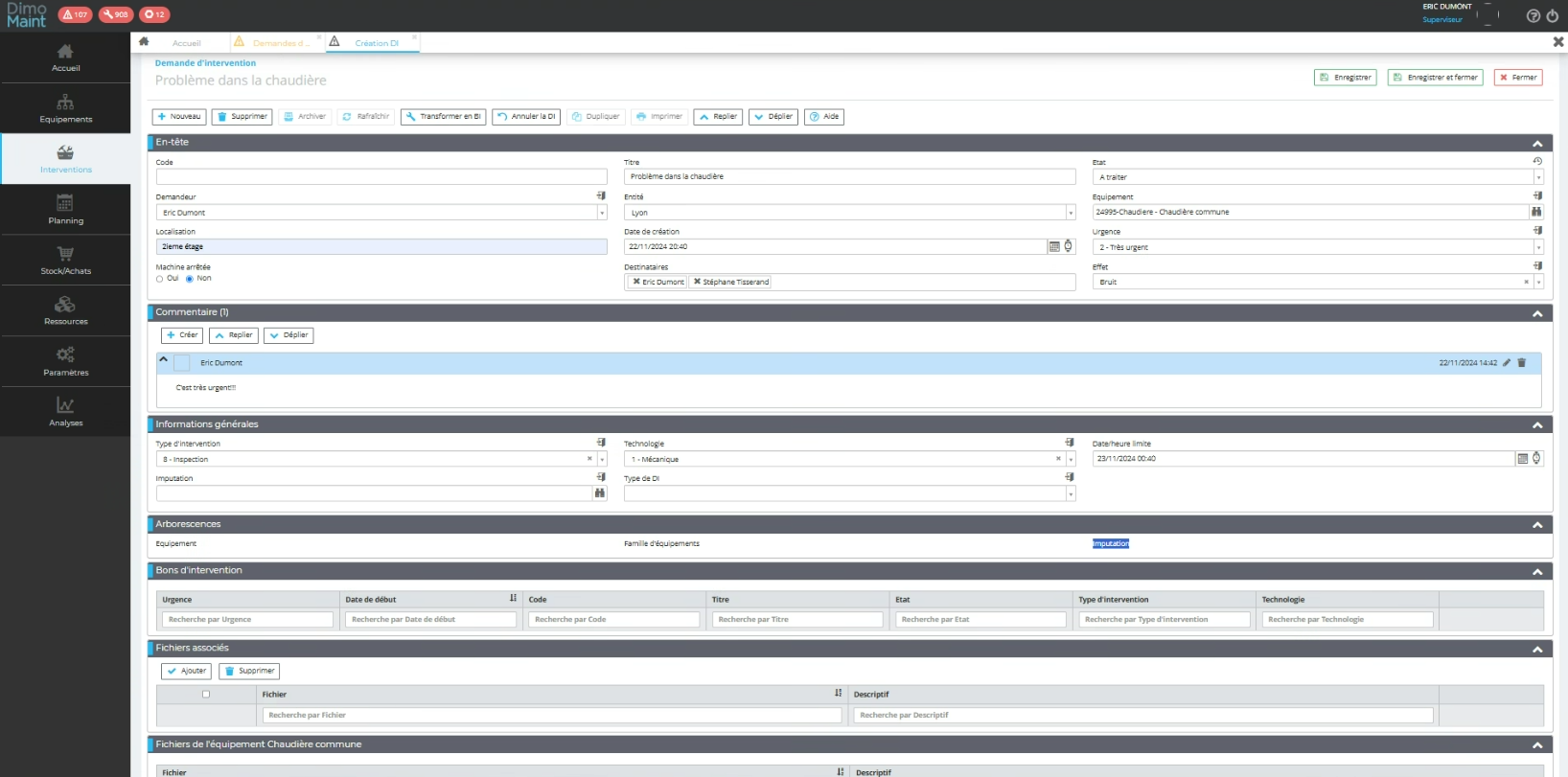
Task: Tick the select-all checkbox in Fichiers associés
Action: [206, 695]
